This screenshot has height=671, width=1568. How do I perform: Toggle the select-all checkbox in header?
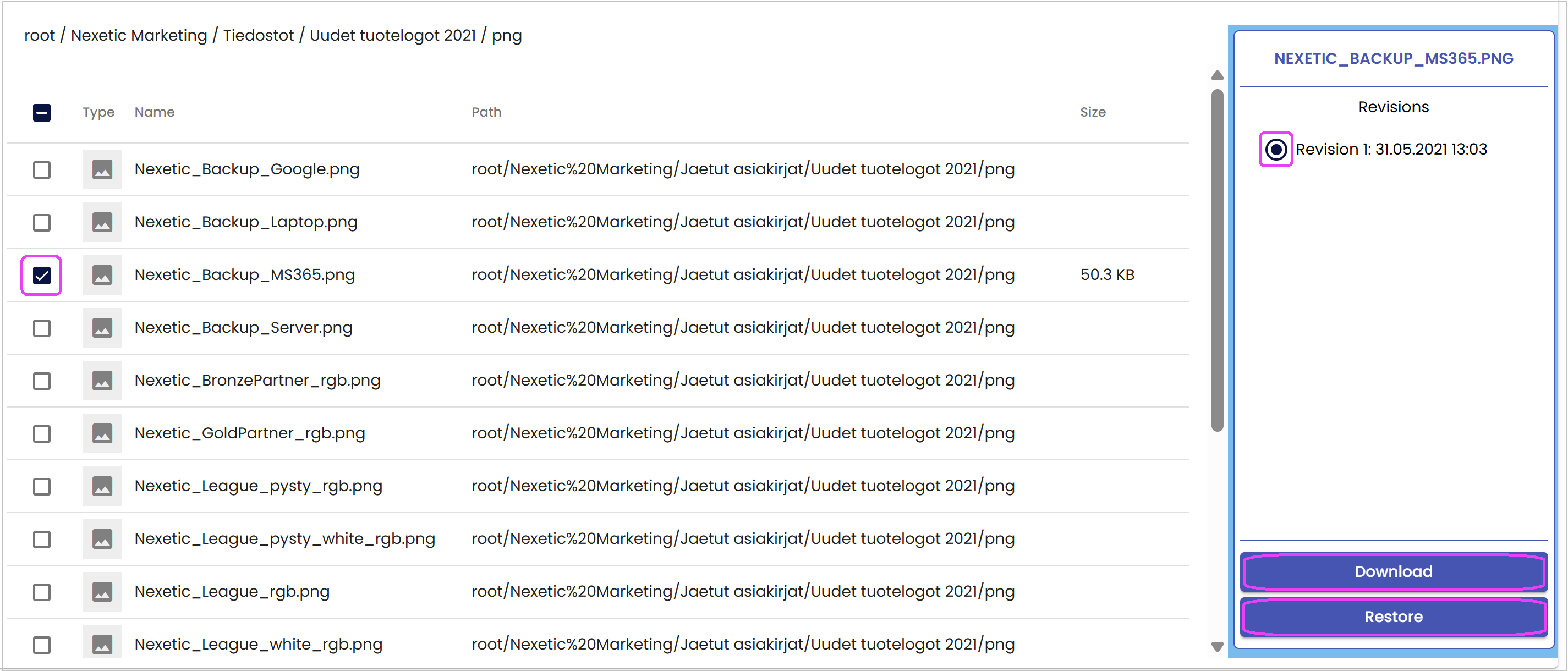41,113
